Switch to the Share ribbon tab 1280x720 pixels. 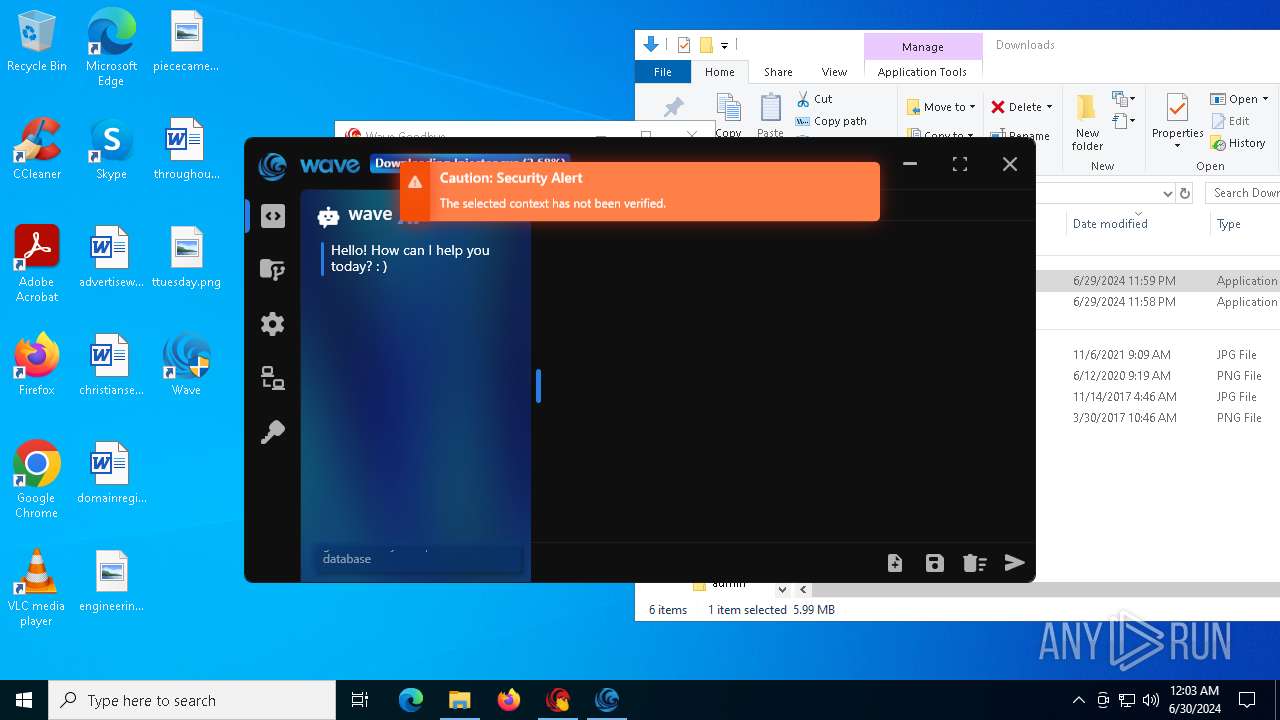click(x=778, y=72)
